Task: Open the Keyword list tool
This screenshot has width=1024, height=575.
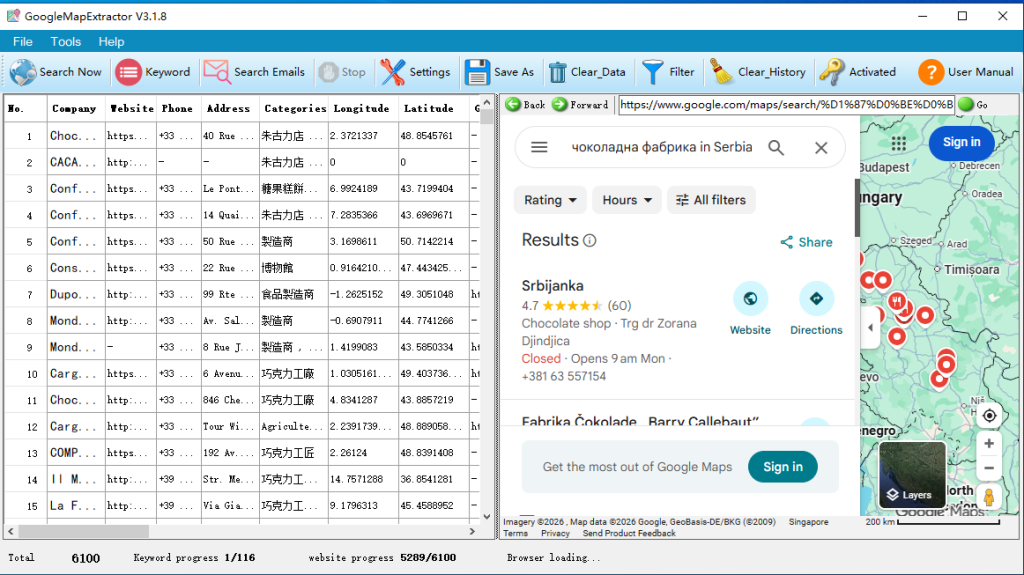Action: pos(129,72)
